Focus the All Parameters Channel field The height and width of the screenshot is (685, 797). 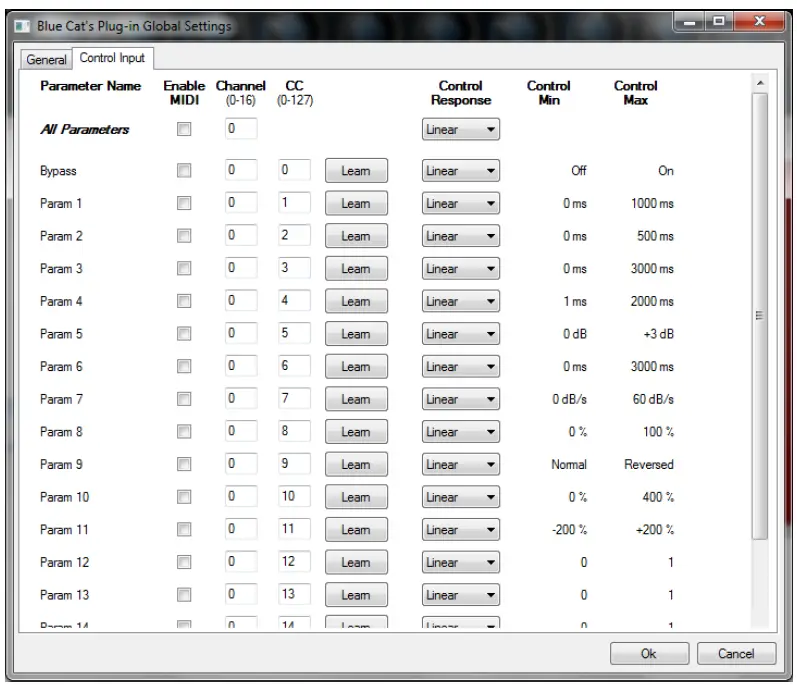coord(241,128)
